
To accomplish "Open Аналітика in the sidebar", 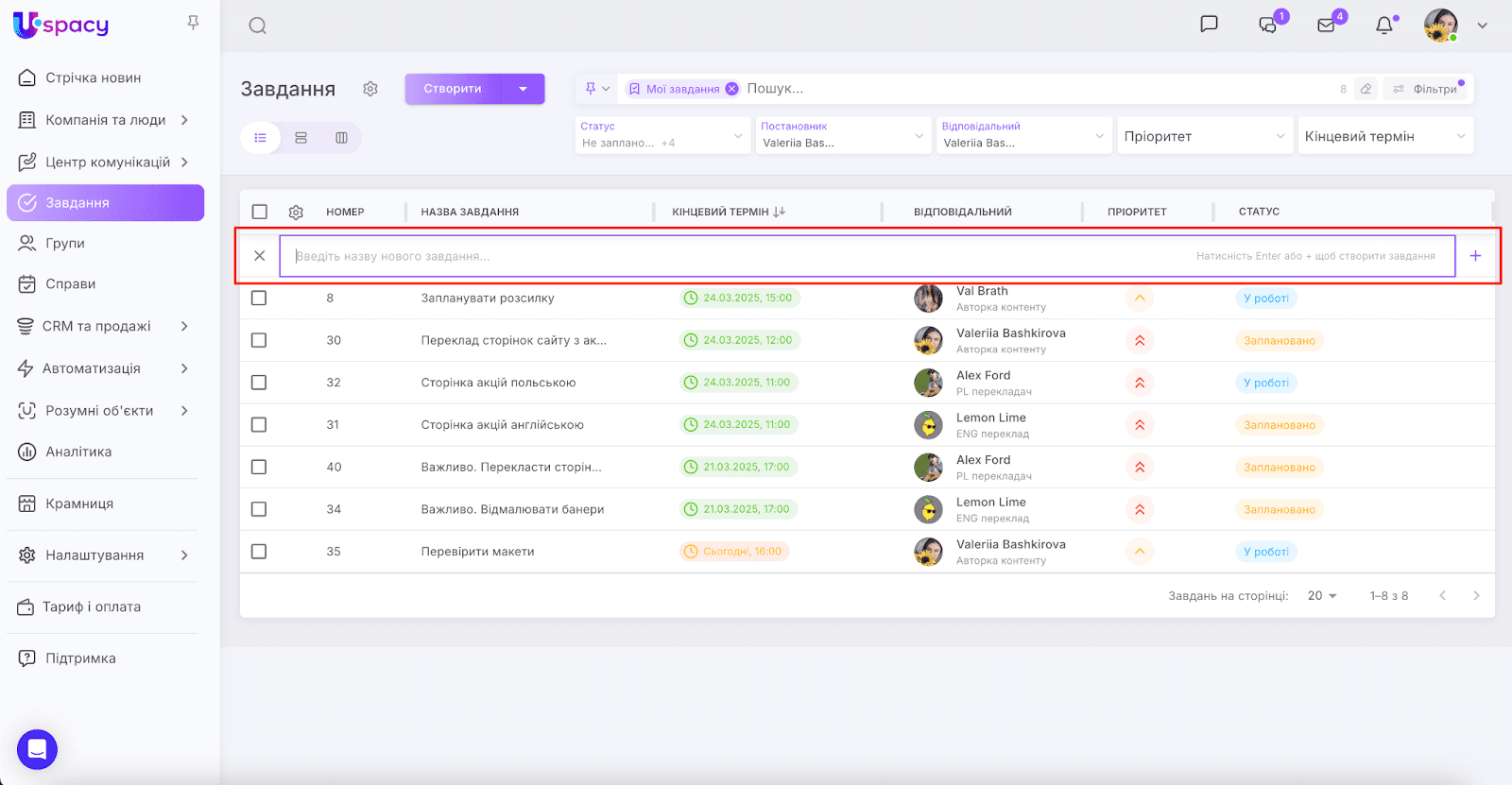I will click(78, 452).
